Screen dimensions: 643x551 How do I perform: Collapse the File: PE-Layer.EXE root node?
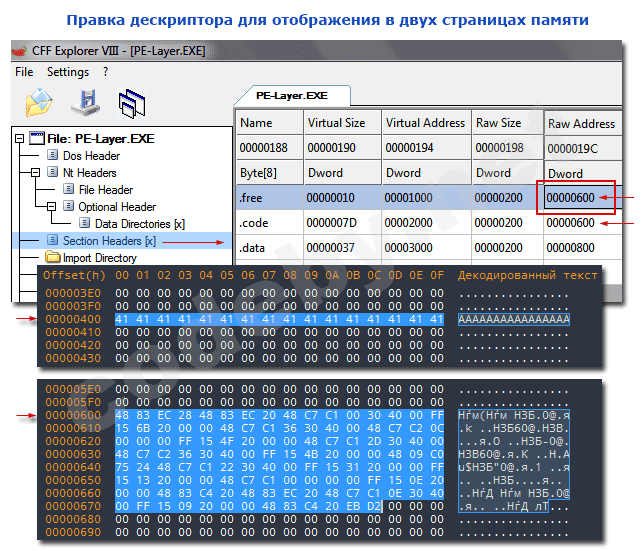(19, 139)
